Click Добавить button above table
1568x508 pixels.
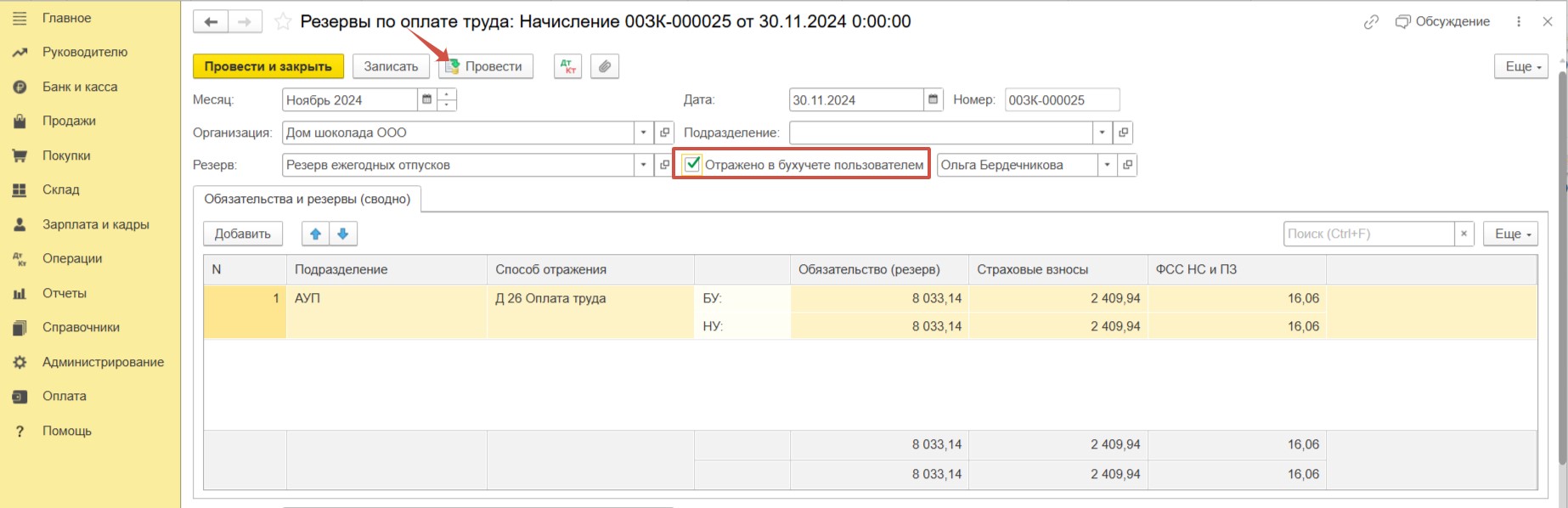point(242,234)
